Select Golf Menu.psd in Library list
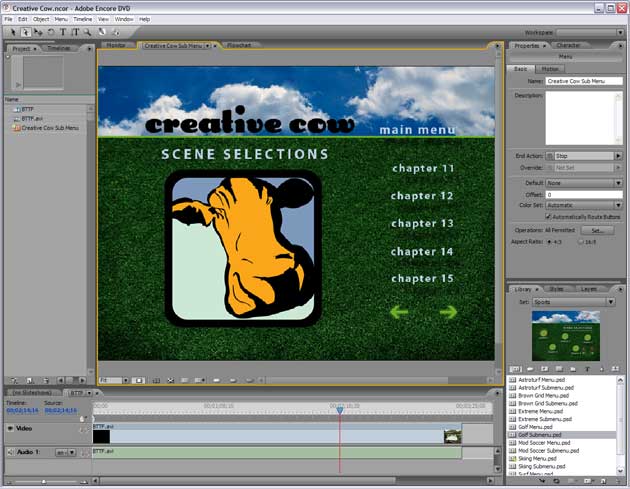 pyautogui.click(x=535, y=427)
